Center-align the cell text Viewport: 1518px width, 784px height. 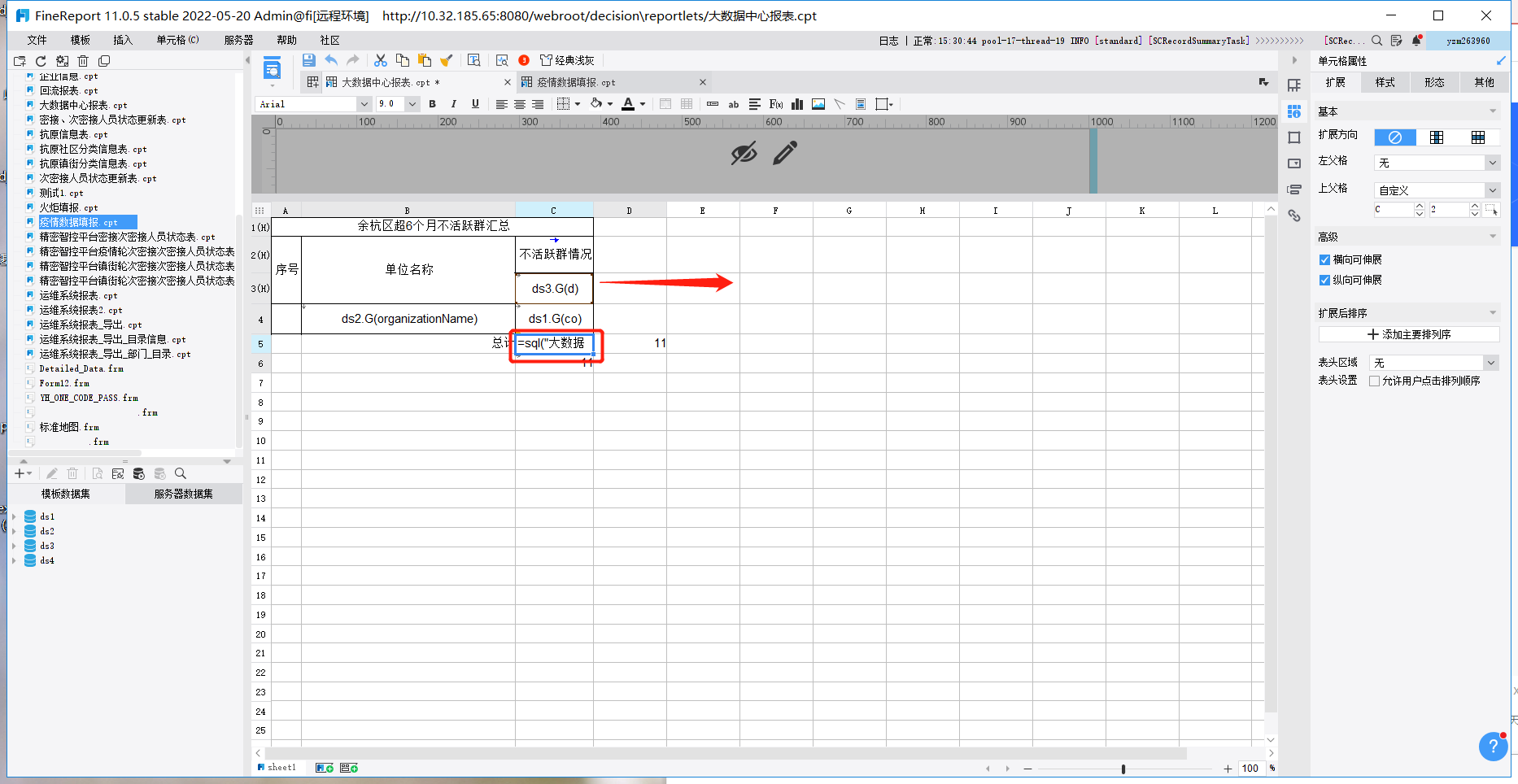pyautogui.click(x=519, y=104)
